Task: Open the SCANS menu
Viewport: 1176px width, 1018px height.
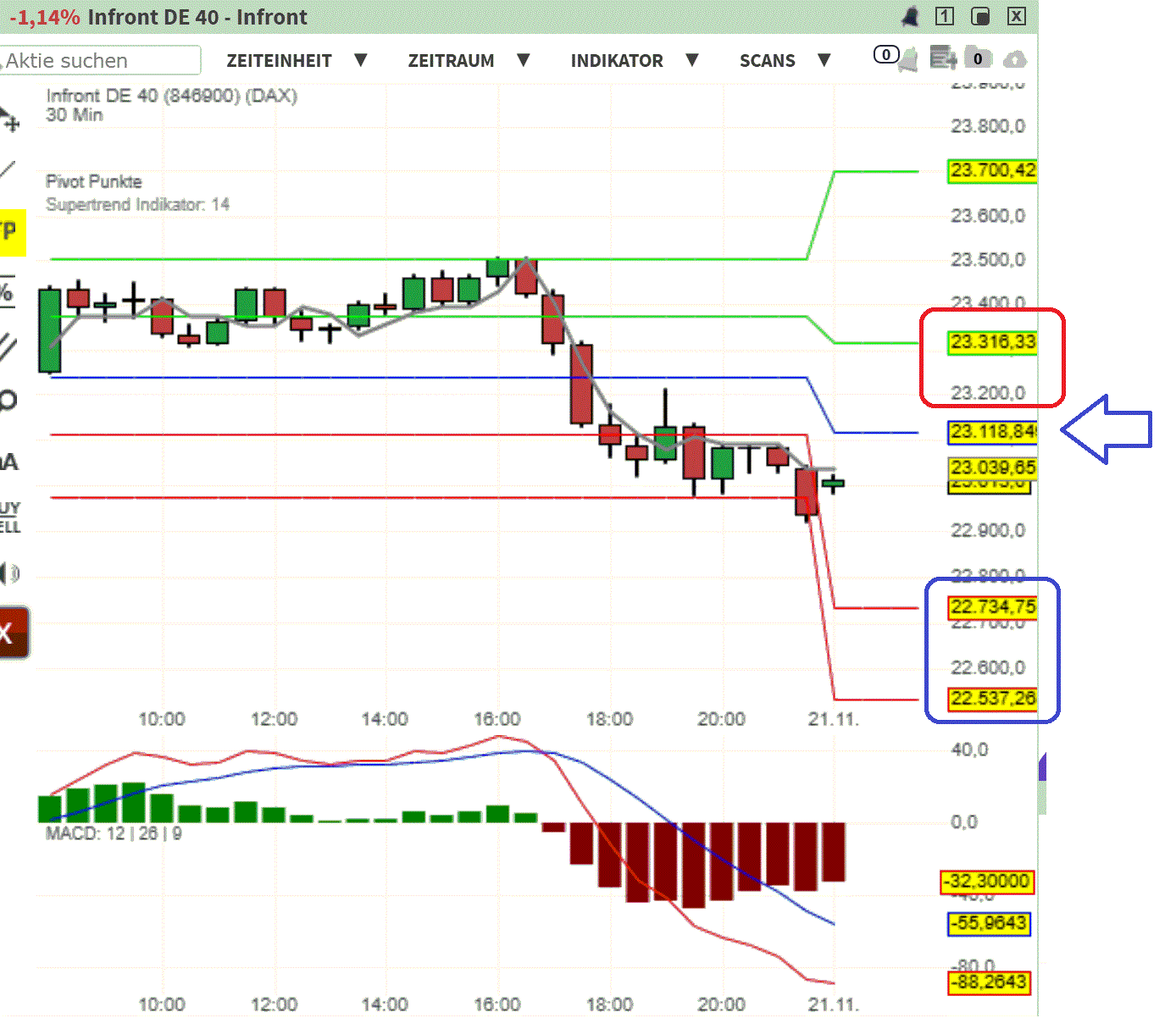Action: click(767, 60)
